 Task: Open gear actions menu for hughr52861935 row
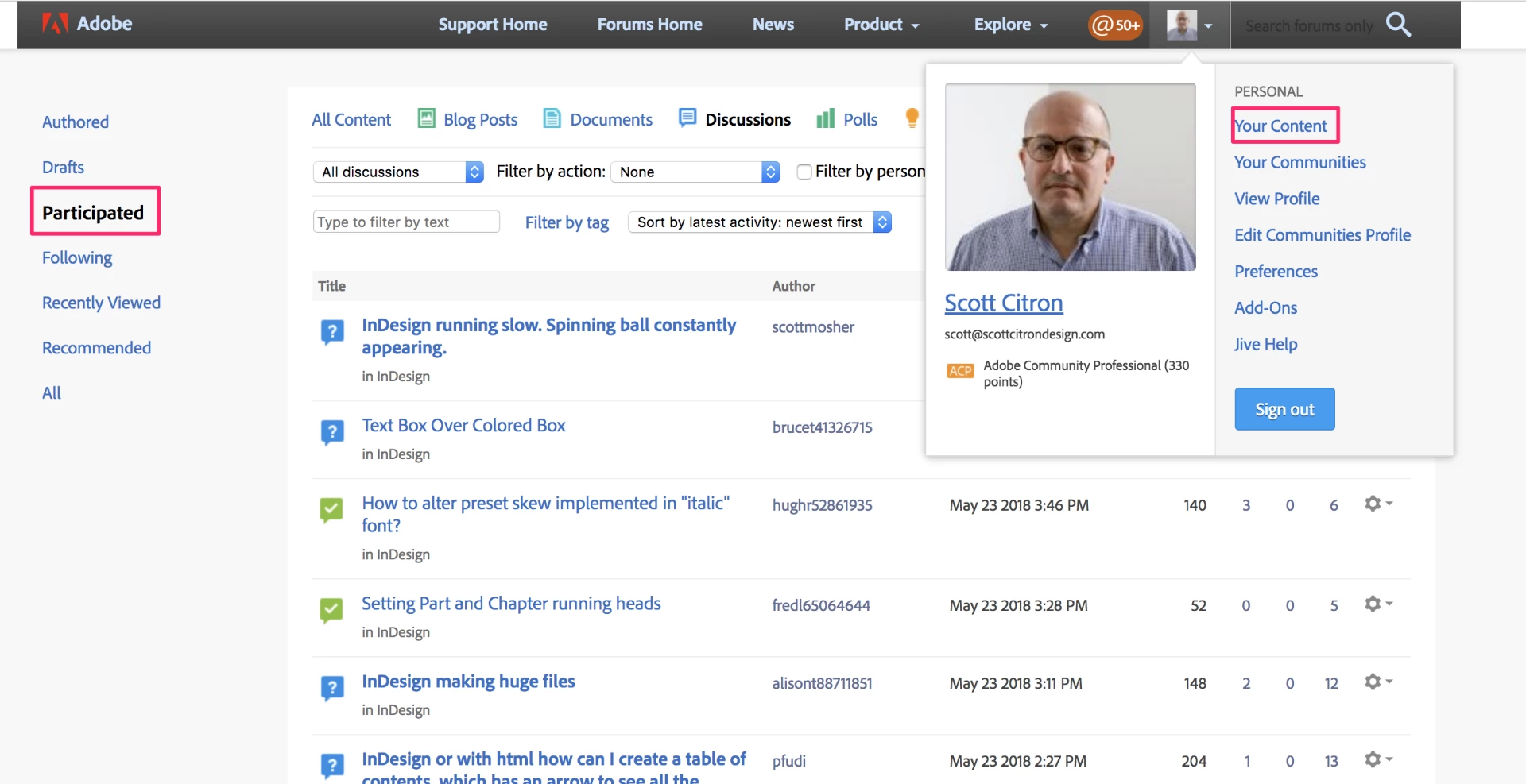[1378, 504]
